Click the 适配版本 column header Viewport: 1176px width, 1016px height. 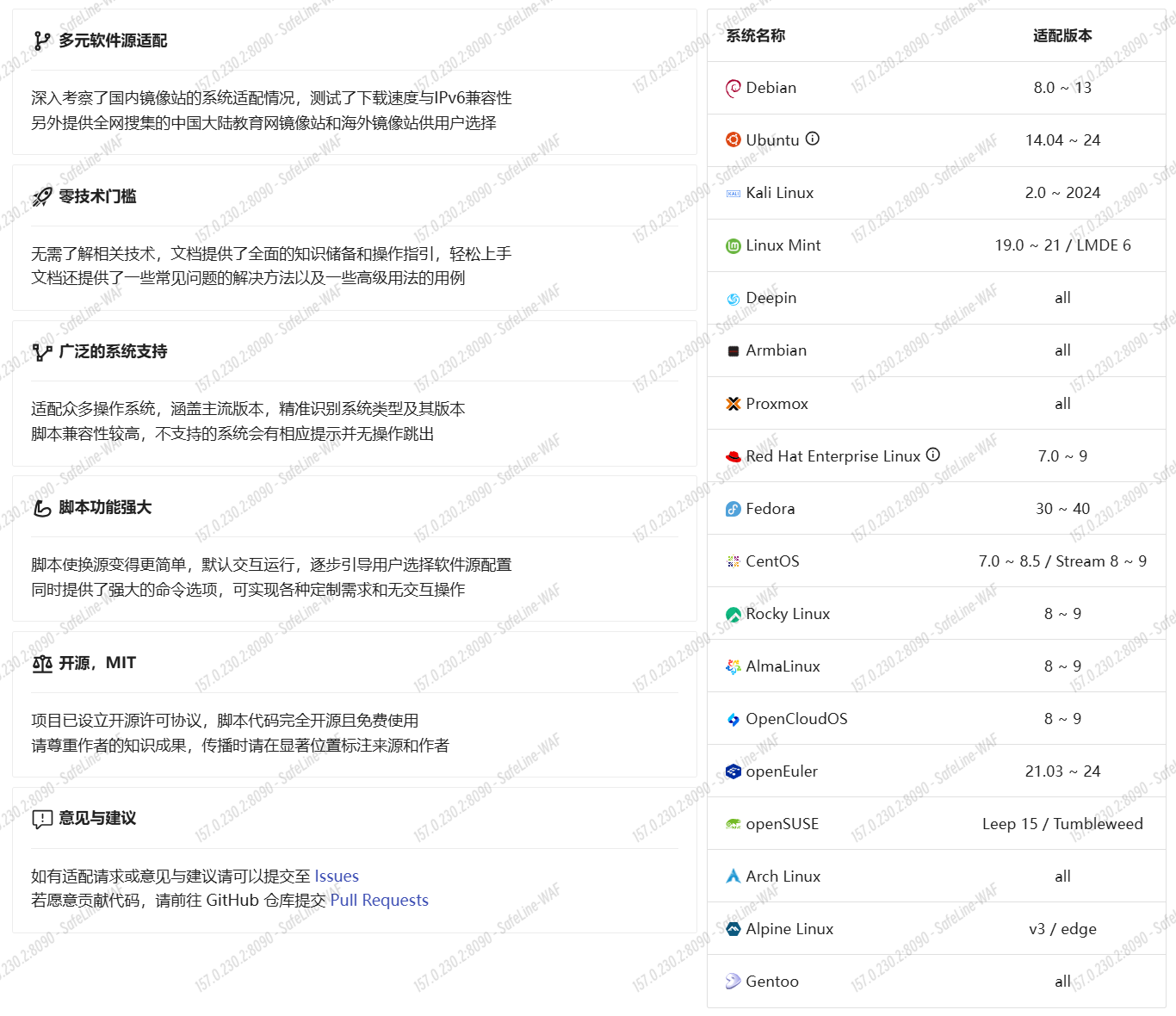(x=1062, y=35)
